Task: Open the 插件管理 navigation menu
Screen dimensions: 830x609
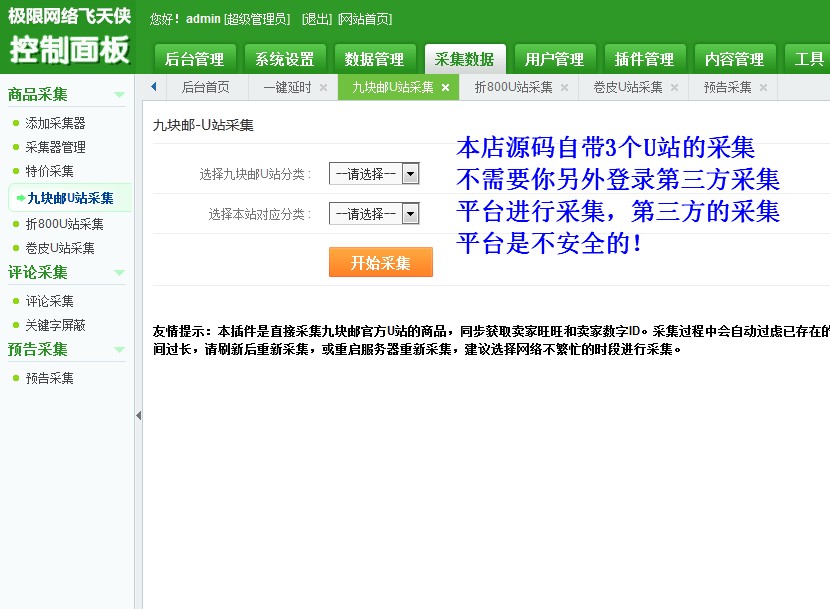Action: click(x=644, y=57)
